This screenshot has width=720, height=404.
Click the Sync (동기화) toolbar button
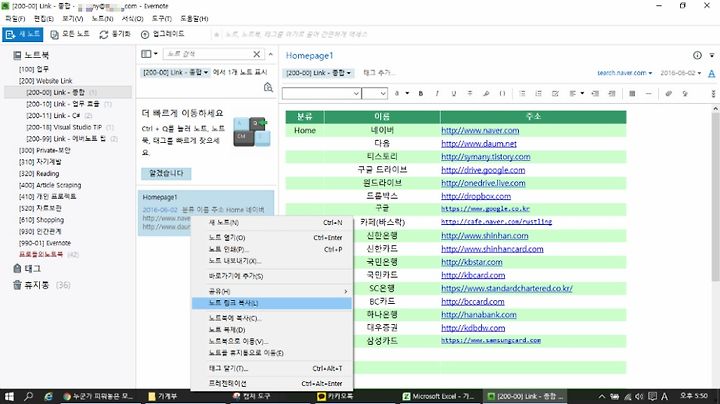pos(115,34)
